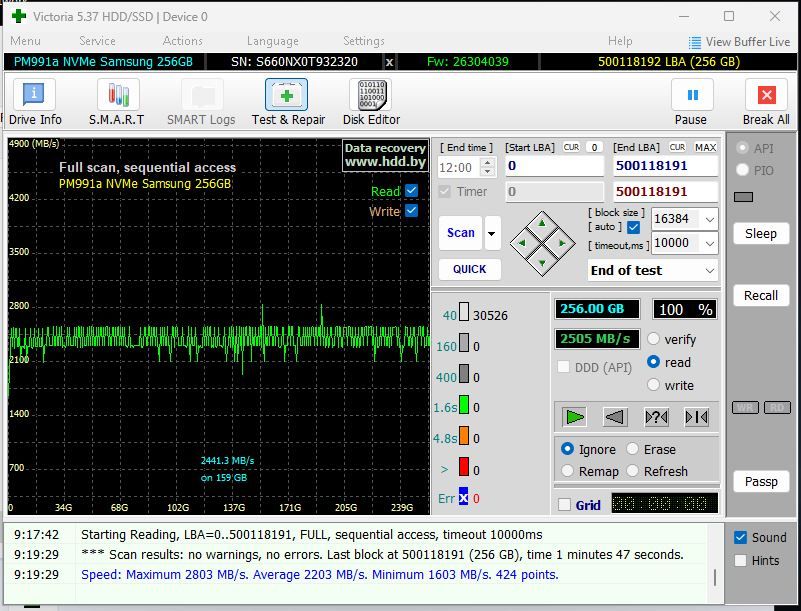Open the Language menu
801x611 pixels.
273,41
